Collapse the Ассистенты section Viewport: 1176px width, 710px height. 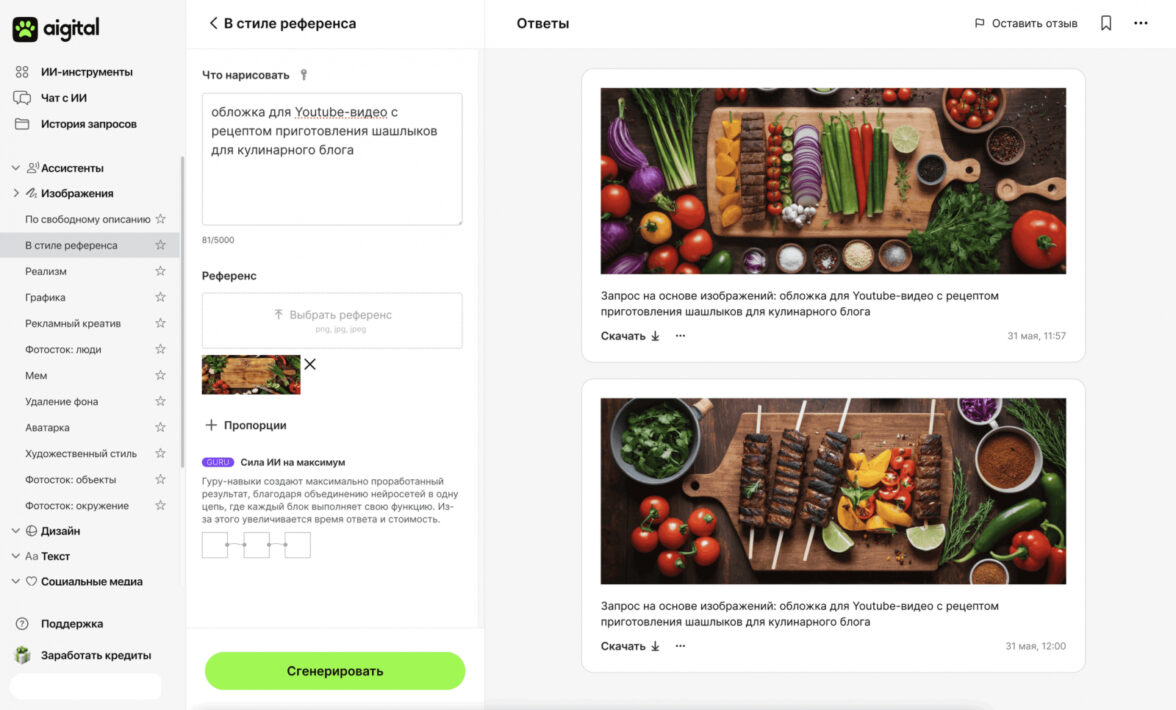point(16,168)
